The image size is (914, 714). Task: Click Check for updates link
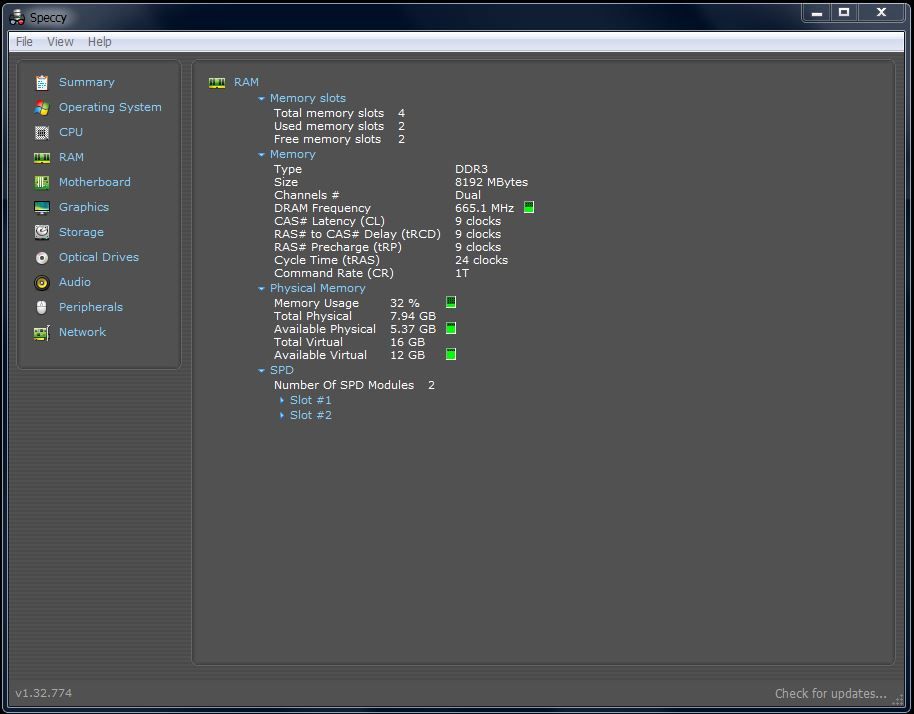pos(831,694)
